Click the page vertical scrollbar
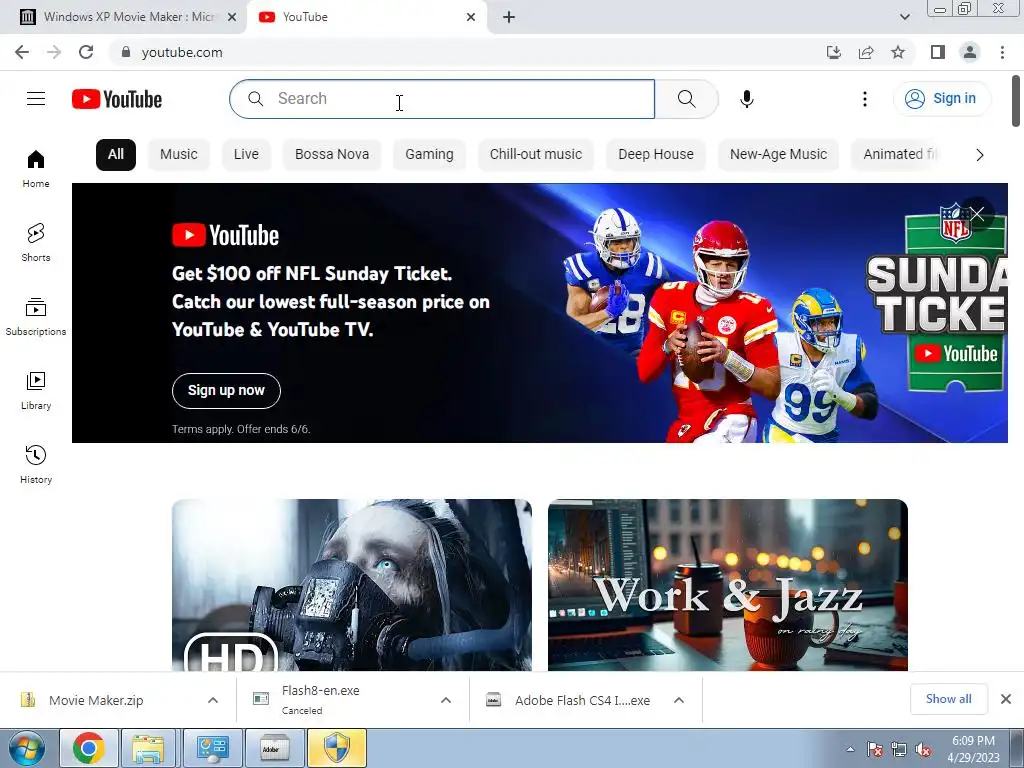Viewport: 1024px width, 768px height. pos(1016,101)
